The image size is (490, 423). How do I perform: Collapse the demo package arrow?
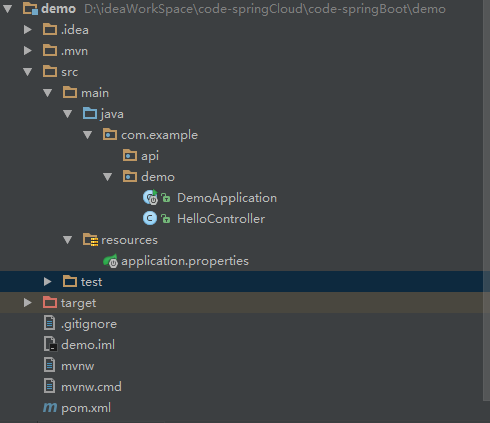pyautogui.click(x=108, y=177)
